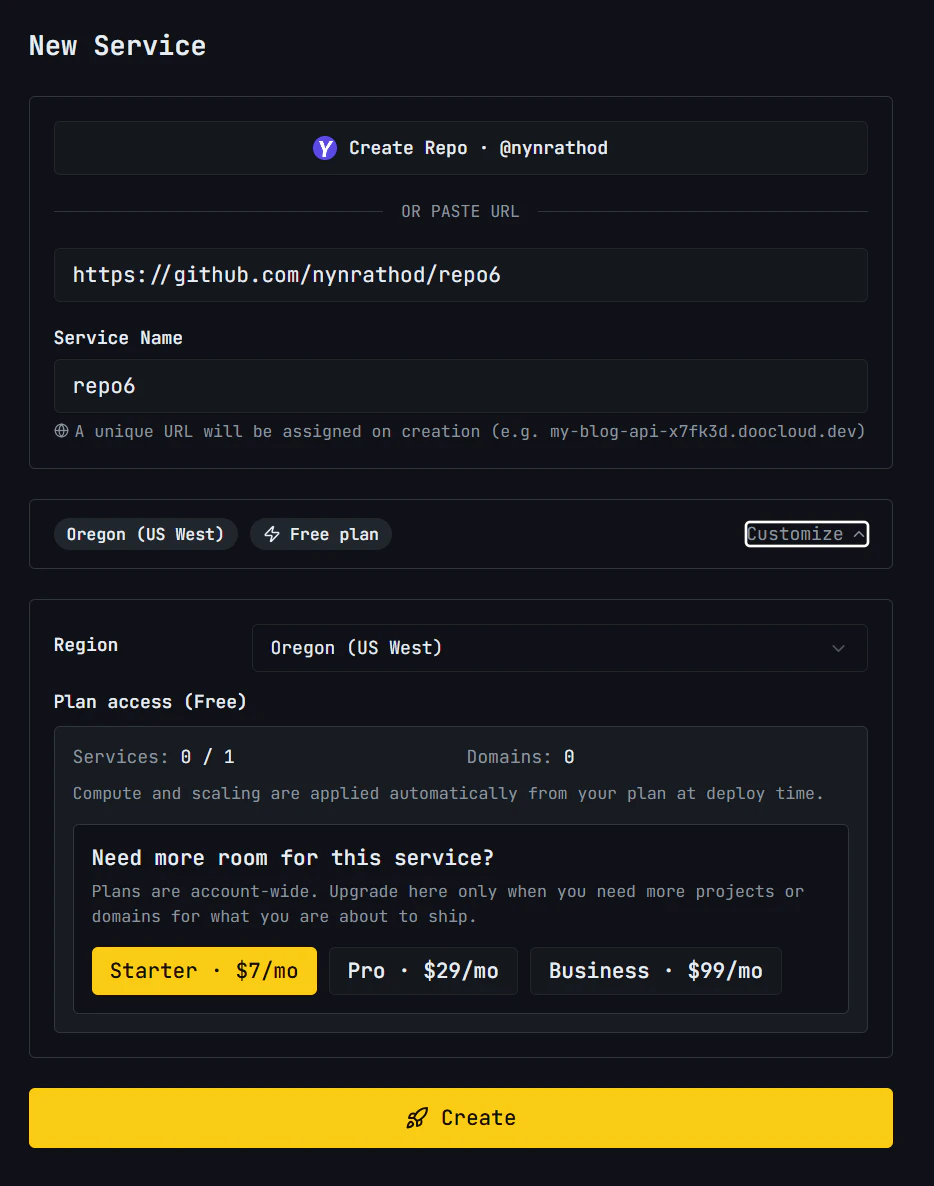Click the rocket icon inside Create button
Viewport: 934px width, 1186px height.
coord(417,1117)
